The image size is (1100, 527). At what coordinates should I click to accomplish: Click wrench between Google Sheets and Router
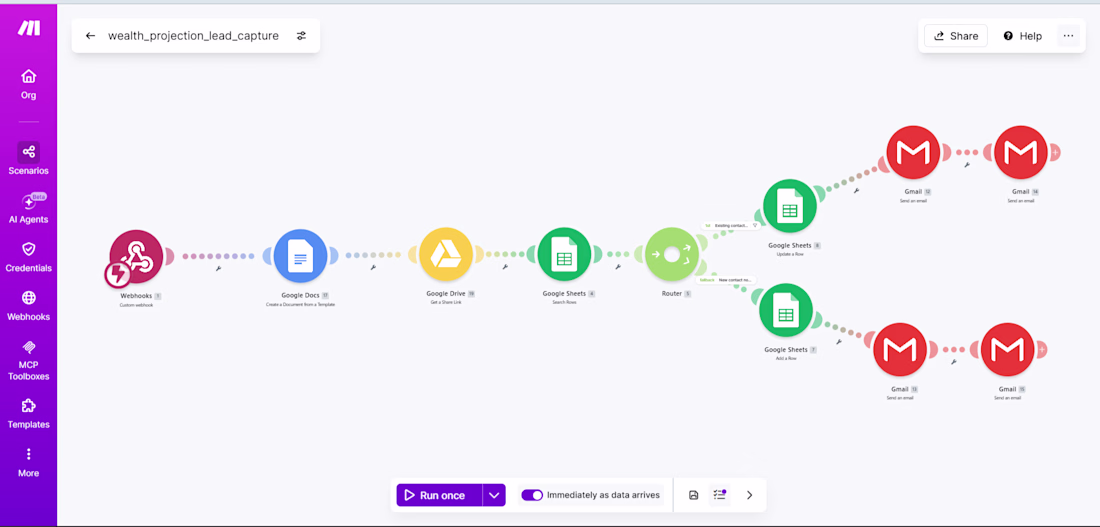tap(618, 267)
